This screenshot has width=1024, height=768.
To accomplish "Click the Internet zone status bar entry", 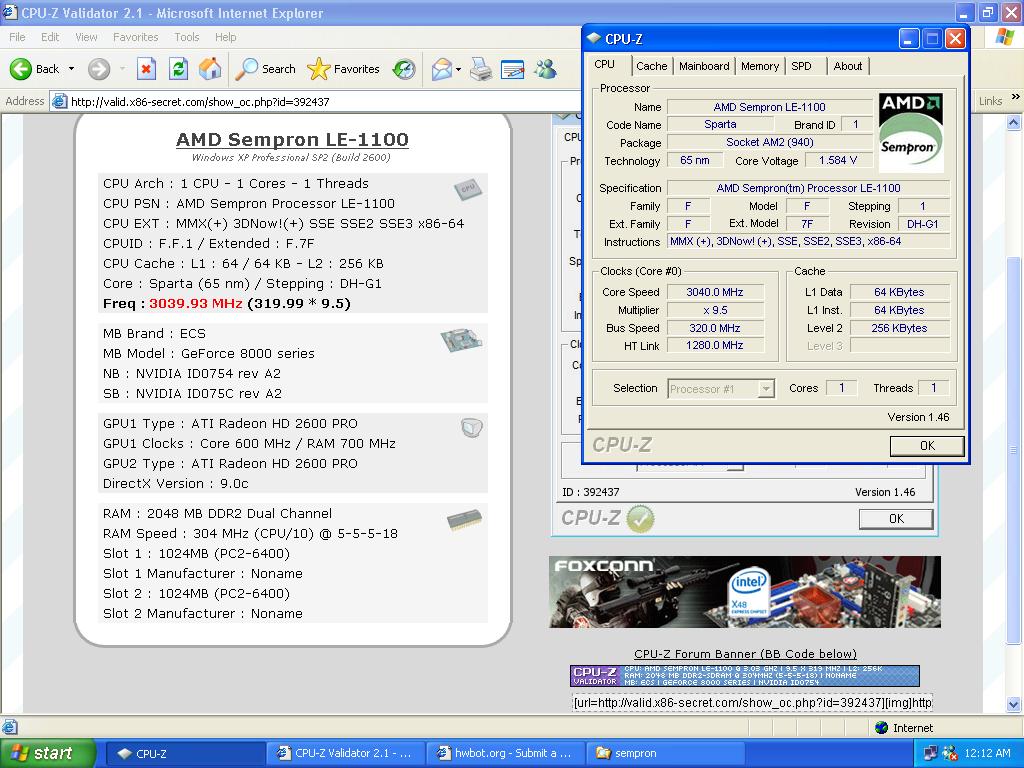I will (904, 728).
